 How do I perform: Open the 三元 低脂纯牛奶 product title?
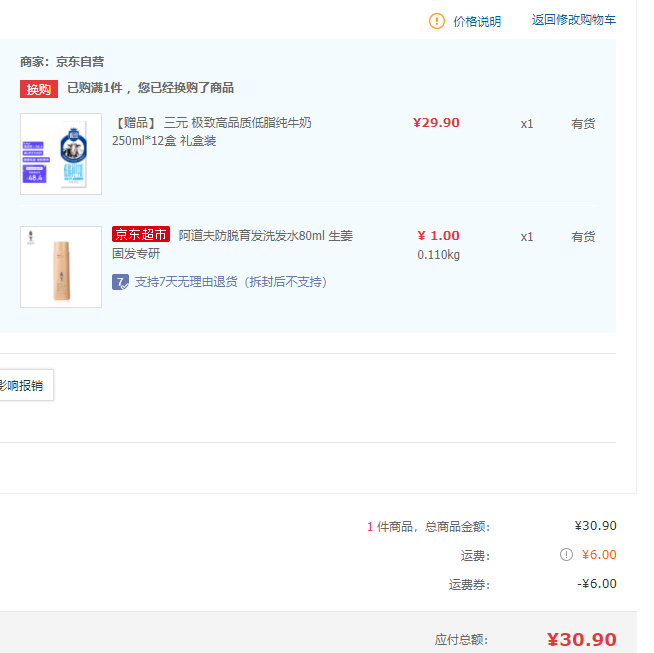pyautogui.click(x=211, y=132)
